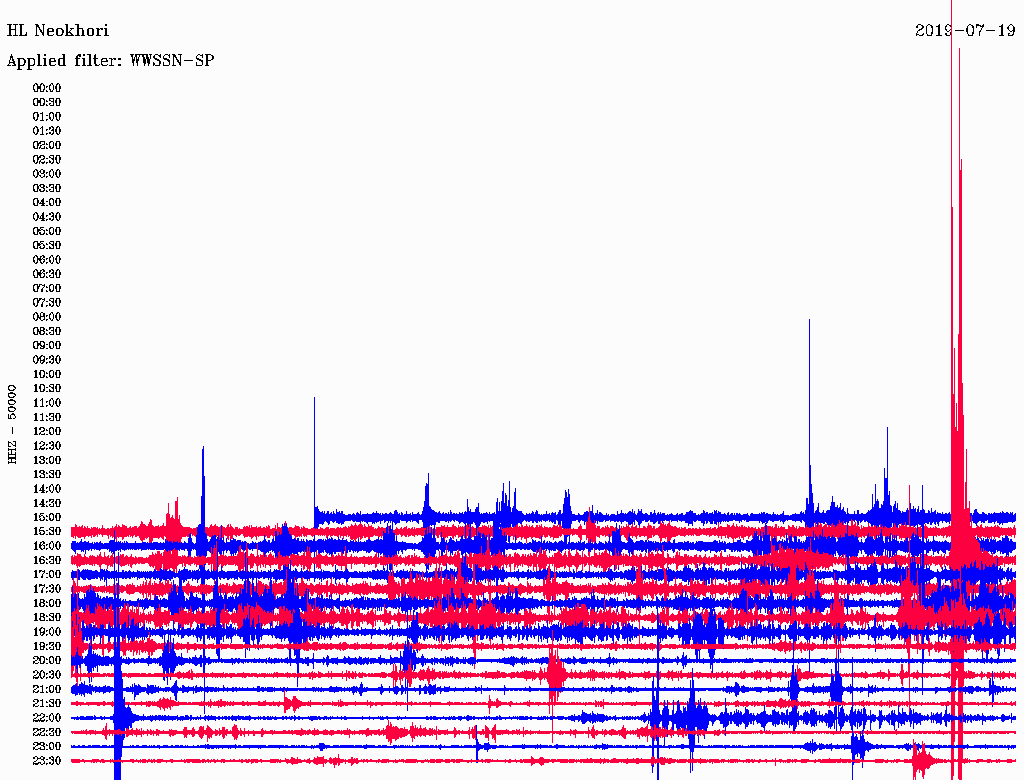Select the 23:30 time label
Image resolution: width=1024 pixels, height=780 pixels.
47,761
